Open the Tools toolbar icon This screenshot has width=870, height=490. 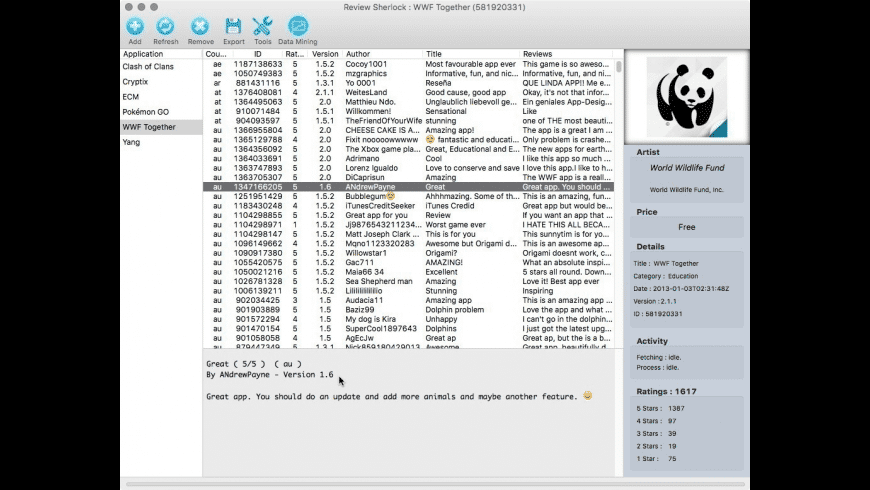263,26
